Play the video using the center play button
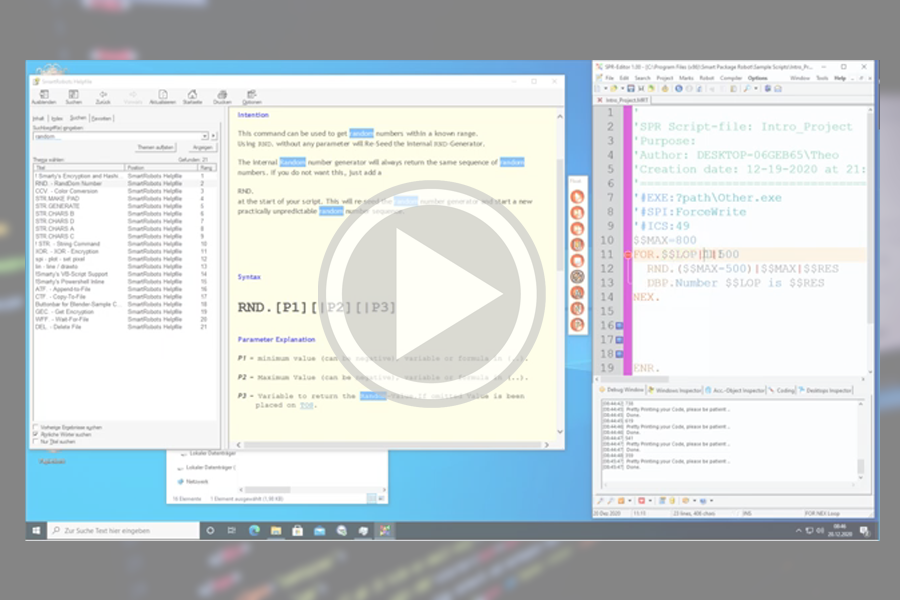Screen dimensions: 900x600 (x=449, y=299)
